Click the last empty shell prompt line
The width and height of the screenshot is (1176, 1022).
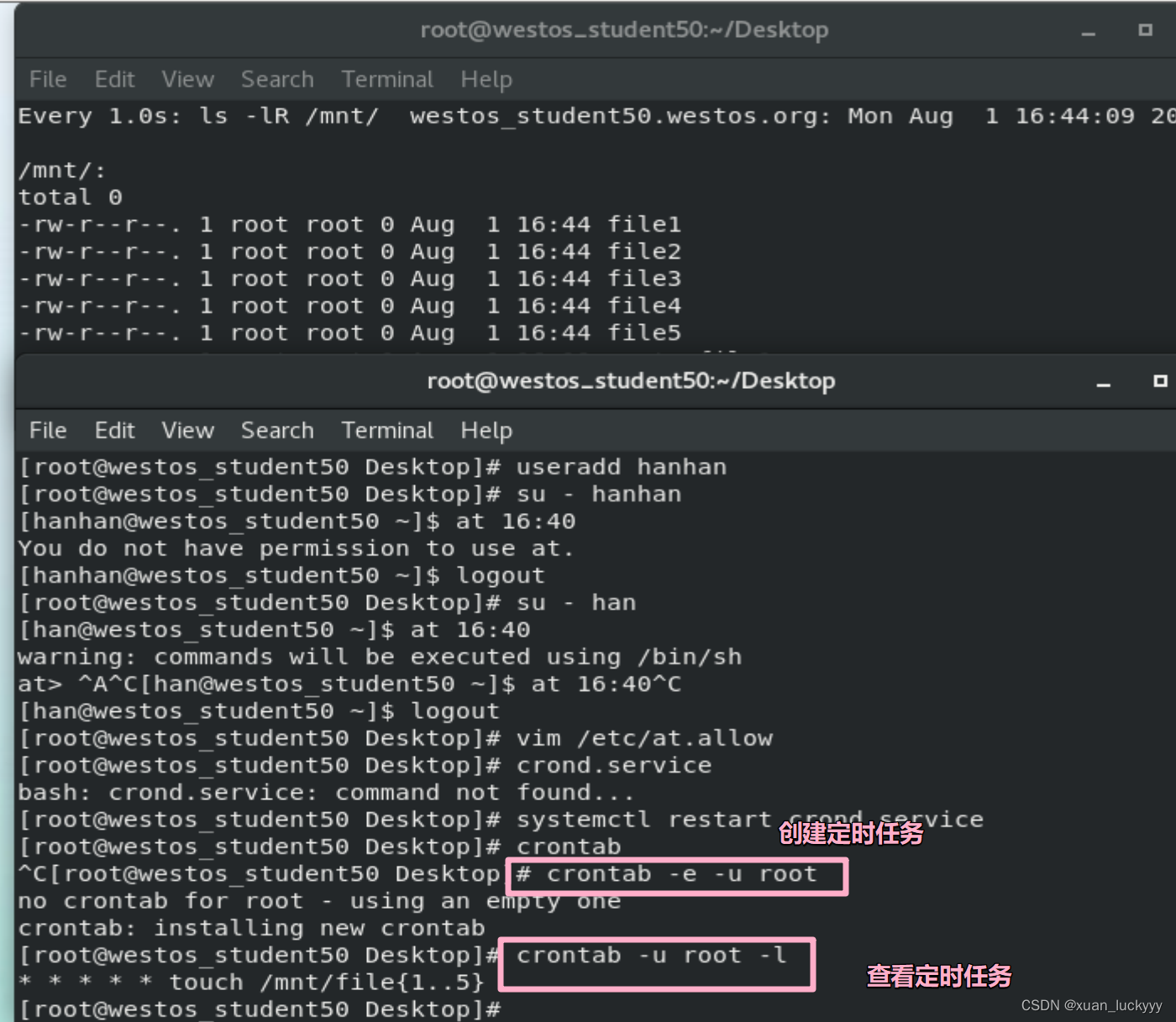[260, 1009]
